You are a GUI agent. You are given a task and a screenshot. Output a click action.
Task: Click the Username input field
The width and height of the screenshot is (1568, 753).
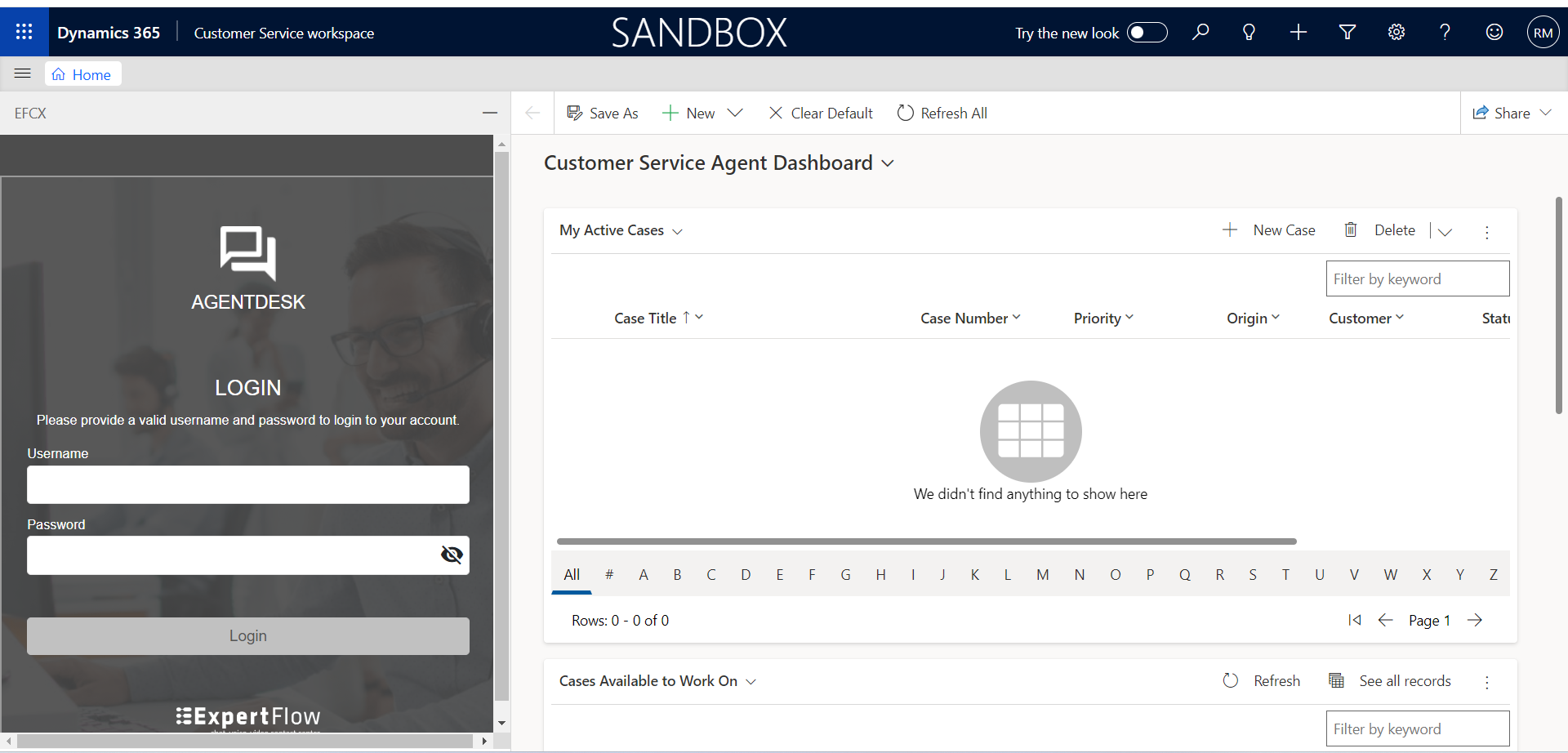pos(247,485)
